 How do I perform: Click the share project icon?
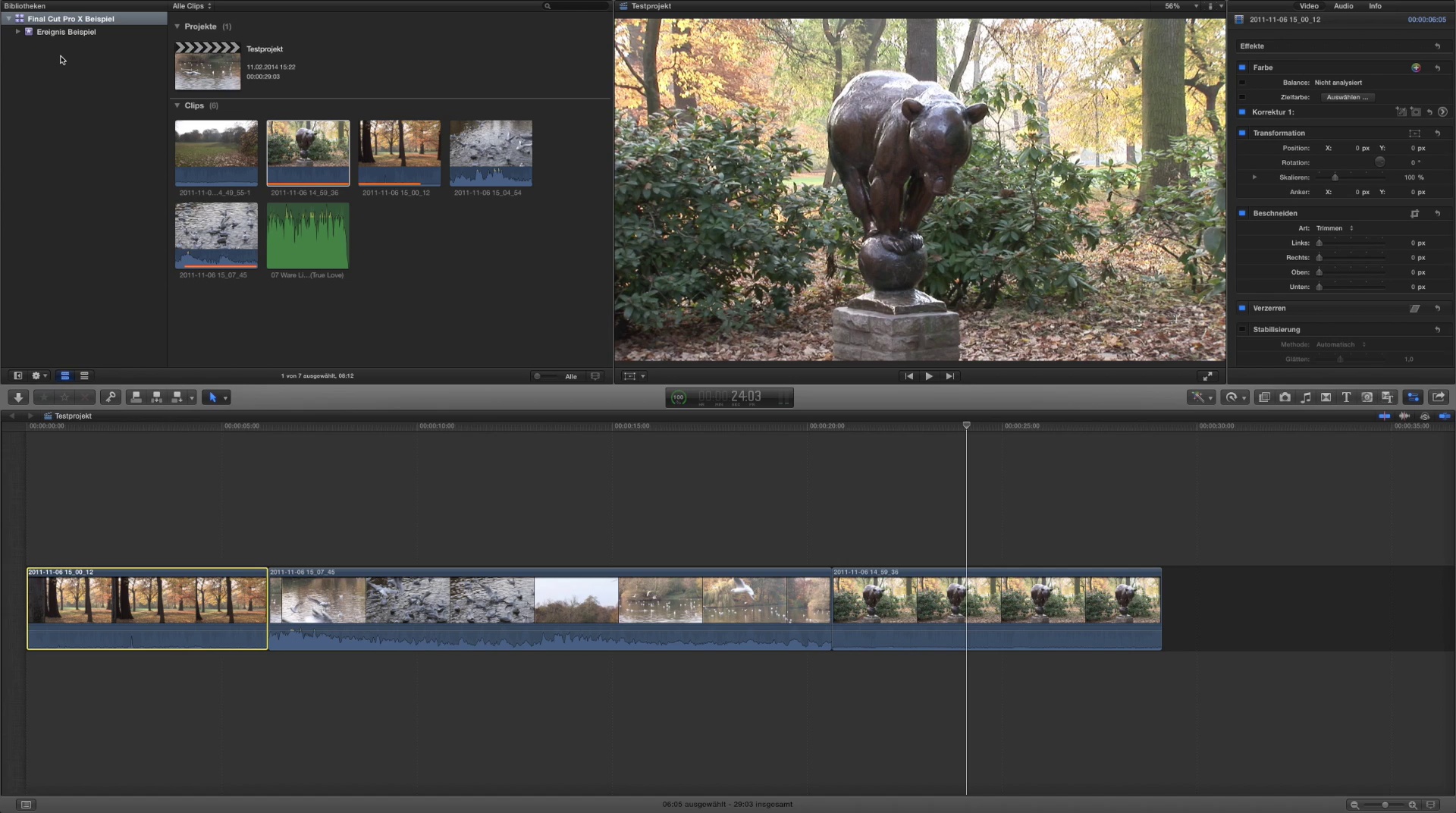coord(1438,397)
